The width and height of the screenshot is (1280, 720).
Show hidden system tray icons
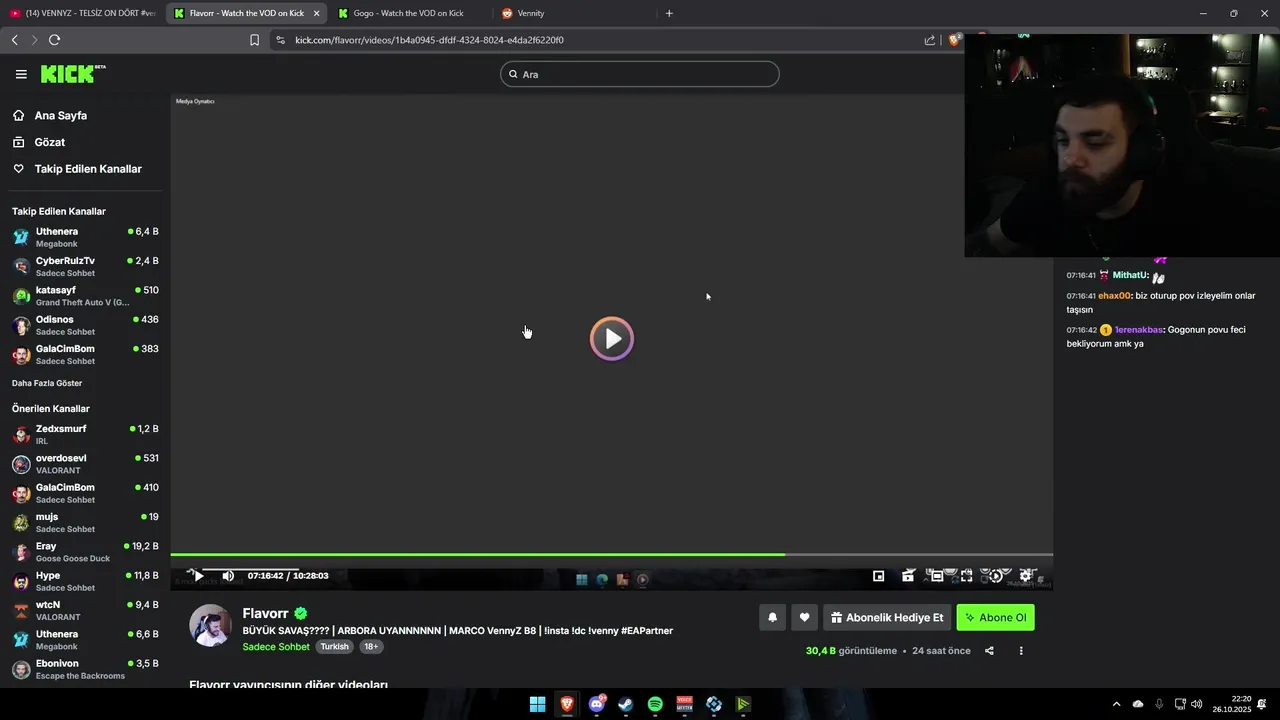coord(1116,704)
